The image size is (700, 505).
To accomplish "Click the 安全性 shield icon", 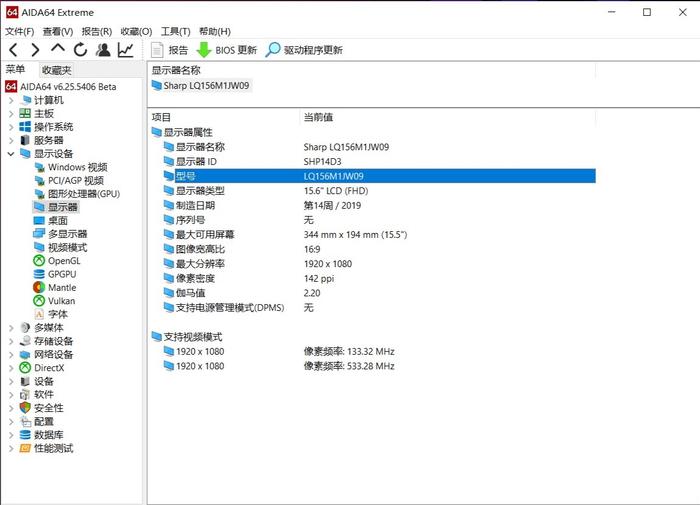I will (x=25, y=408).
